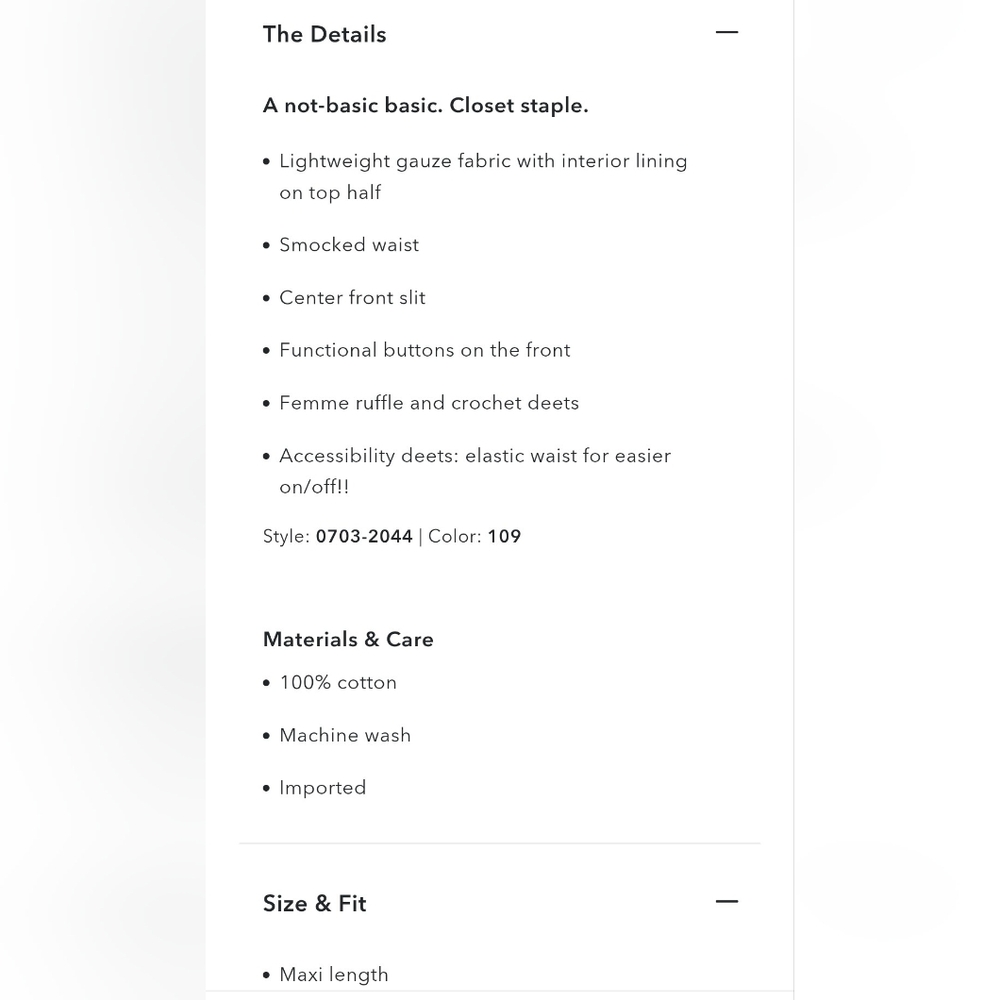The width and height of the screenshot is (1000, 1000).
Task: Collapse the Size & Fit minus icon
Action: pyautogui.click(x=726, y=901)
